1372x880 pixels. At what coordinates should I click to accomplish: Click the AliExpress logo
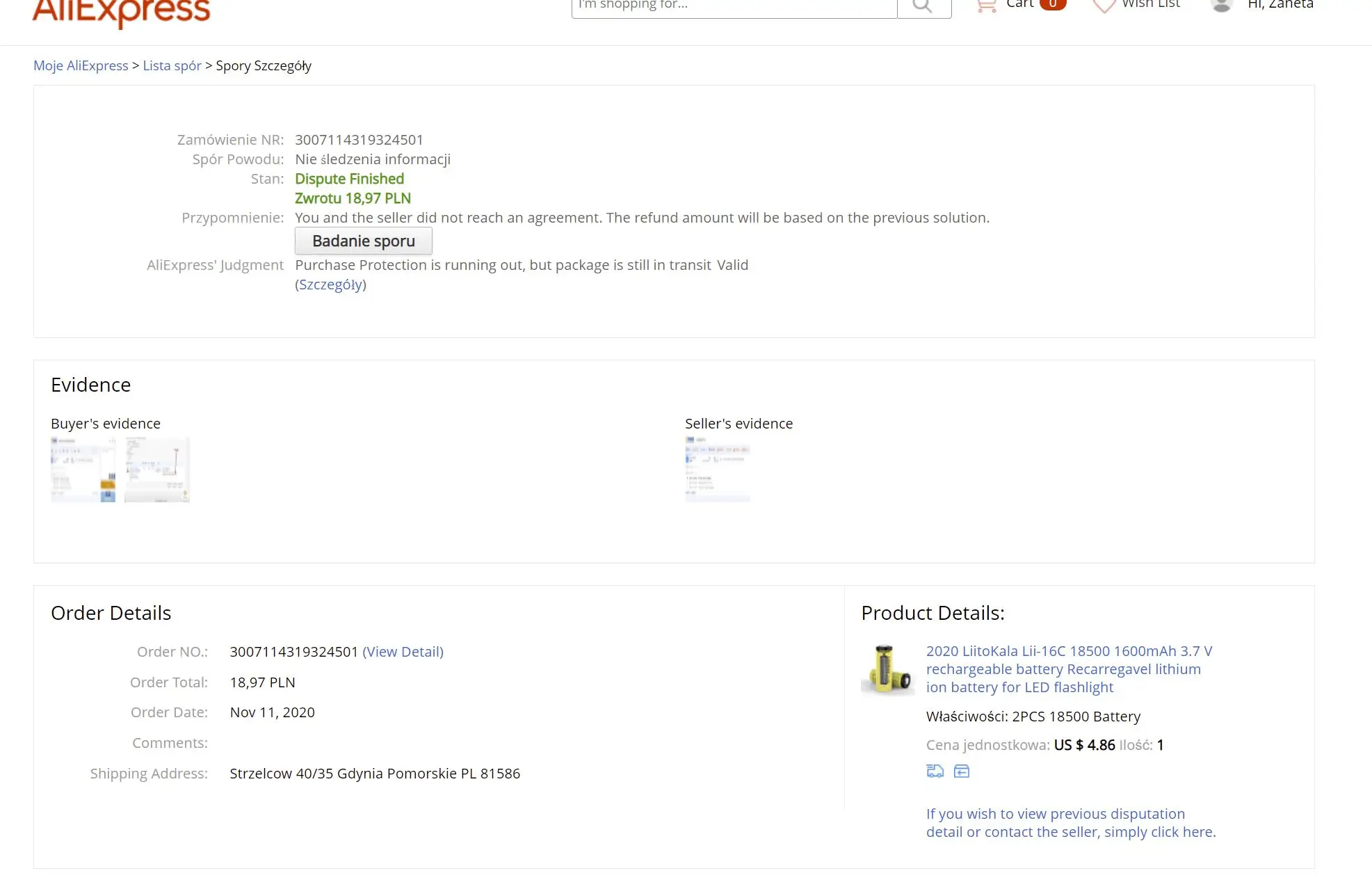[121, 11]
